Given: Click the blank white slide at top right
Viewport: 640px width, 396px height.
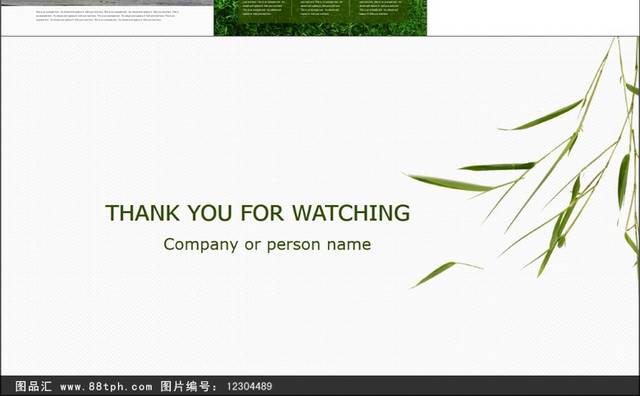Looking at the screenshot, I should point(533,18).
